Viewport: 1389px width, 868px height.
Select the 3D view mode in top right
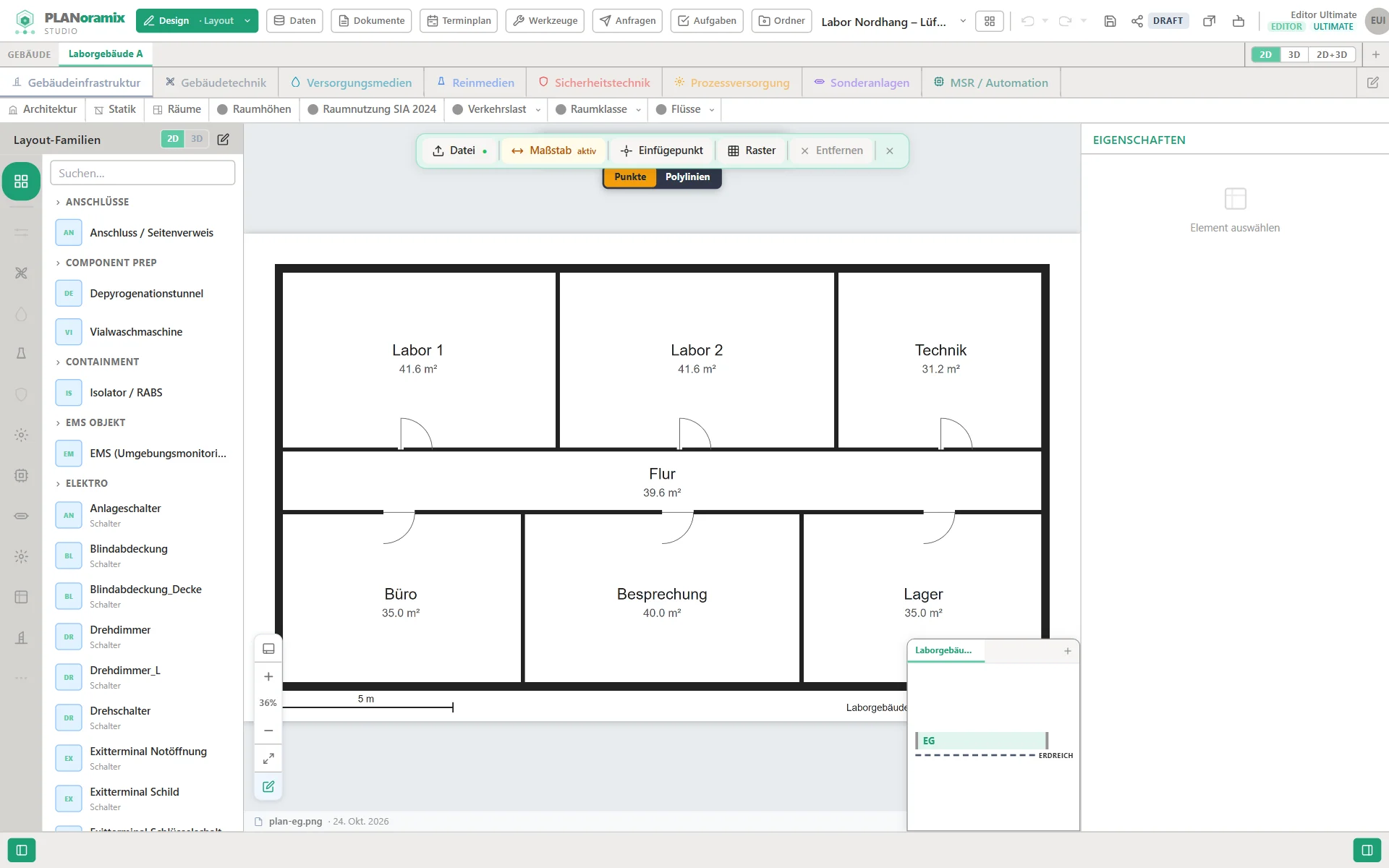(1294, 54)
